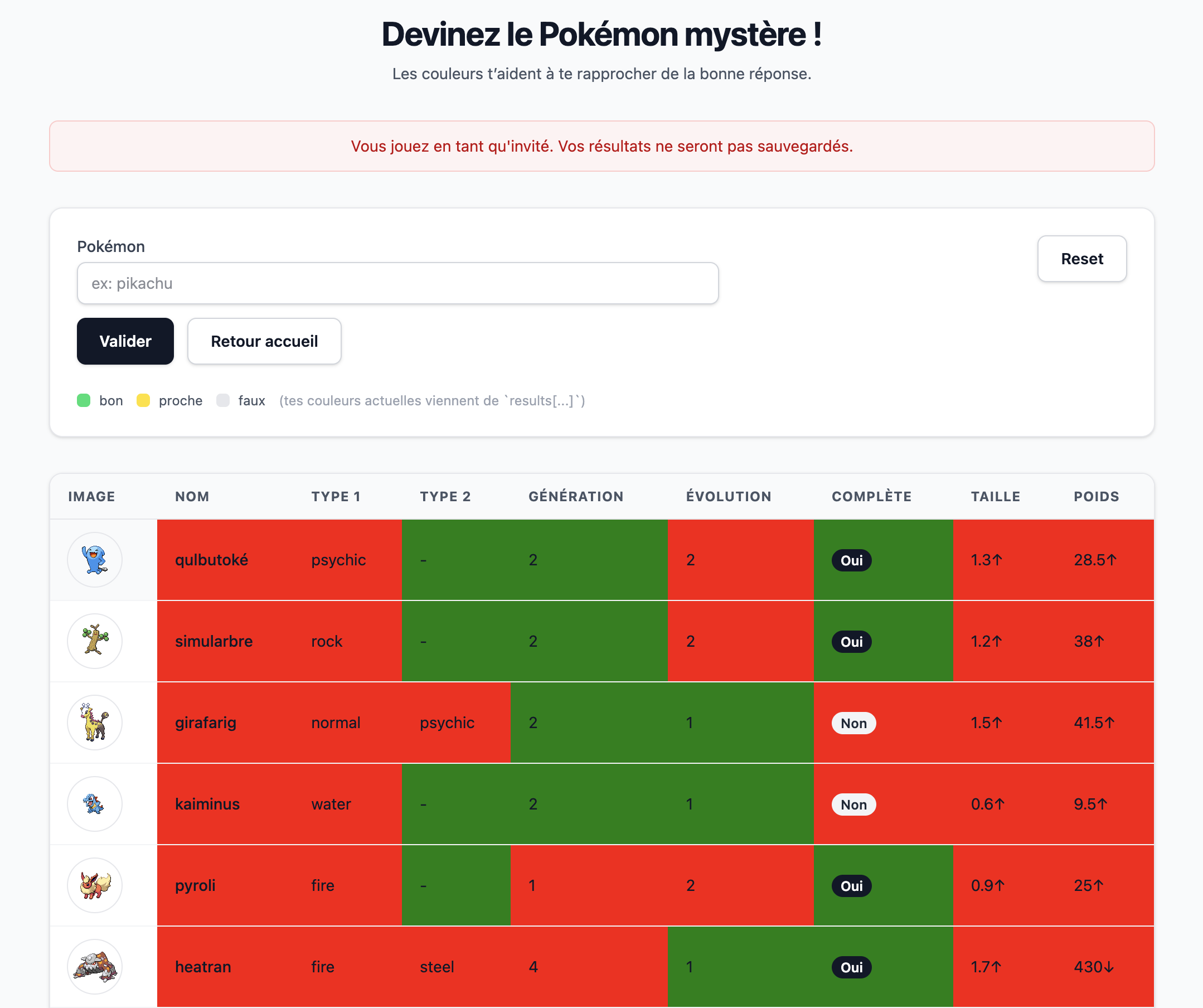The height and width of the screenshot is (1008, 1203).
Task: Click the weight value 28.5↑
Action: pyautogui.click(x=1095, y=560)
